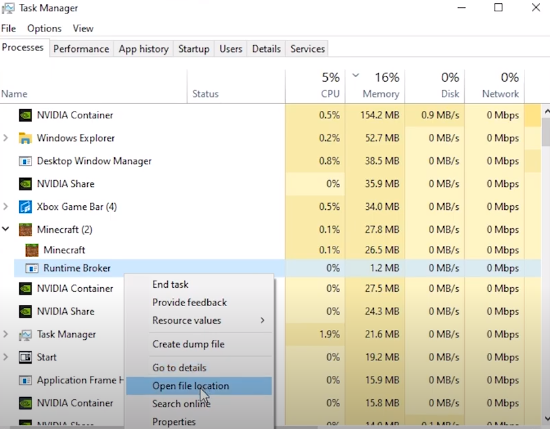Click the 1.2 MB memory value
Viewport: 550px width, 429px height.
[x=384, y=268]
